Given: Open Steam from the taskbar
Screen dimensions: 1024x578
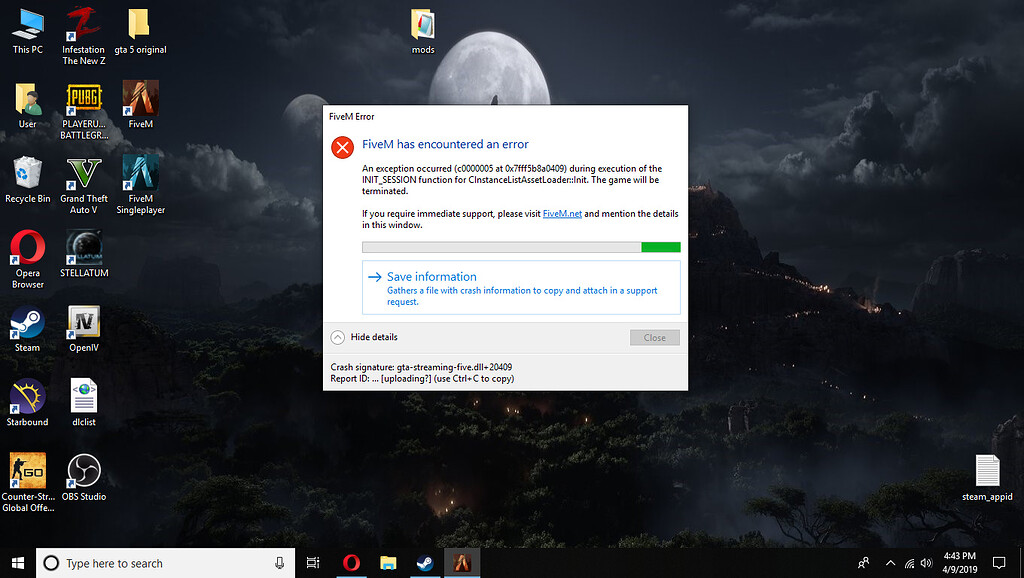Looking at the screenshot, I should point(425,563).
